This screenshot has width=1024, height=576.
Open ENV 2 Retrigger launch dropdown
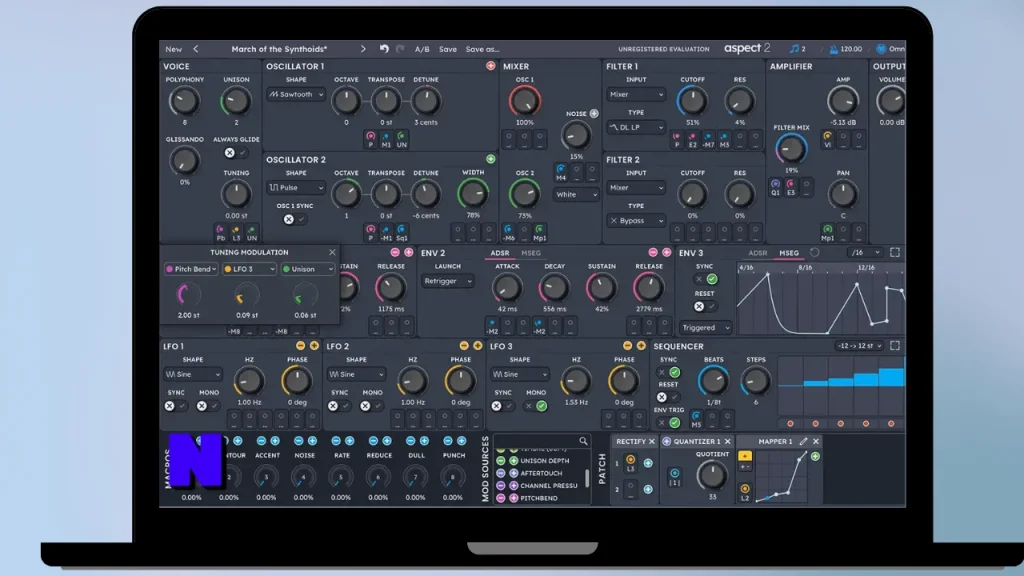(447, 281)
